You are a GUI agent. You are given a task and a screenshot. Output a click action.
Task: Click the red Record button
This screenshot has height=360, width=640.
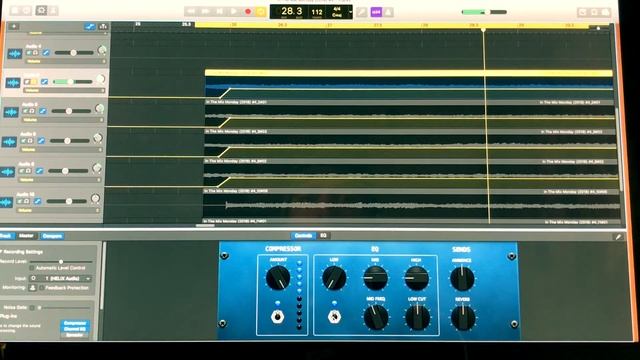(247, 11)
